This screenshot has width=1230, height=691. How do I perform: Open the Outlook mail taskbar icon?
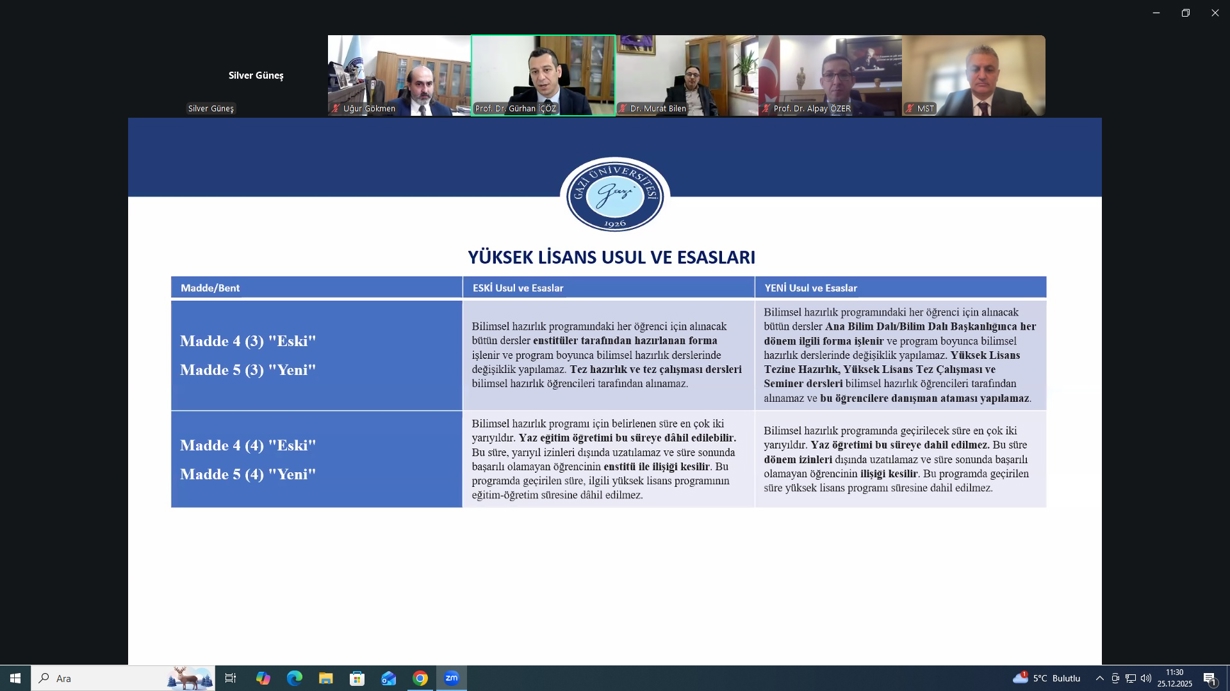click(x=388, y=678)
